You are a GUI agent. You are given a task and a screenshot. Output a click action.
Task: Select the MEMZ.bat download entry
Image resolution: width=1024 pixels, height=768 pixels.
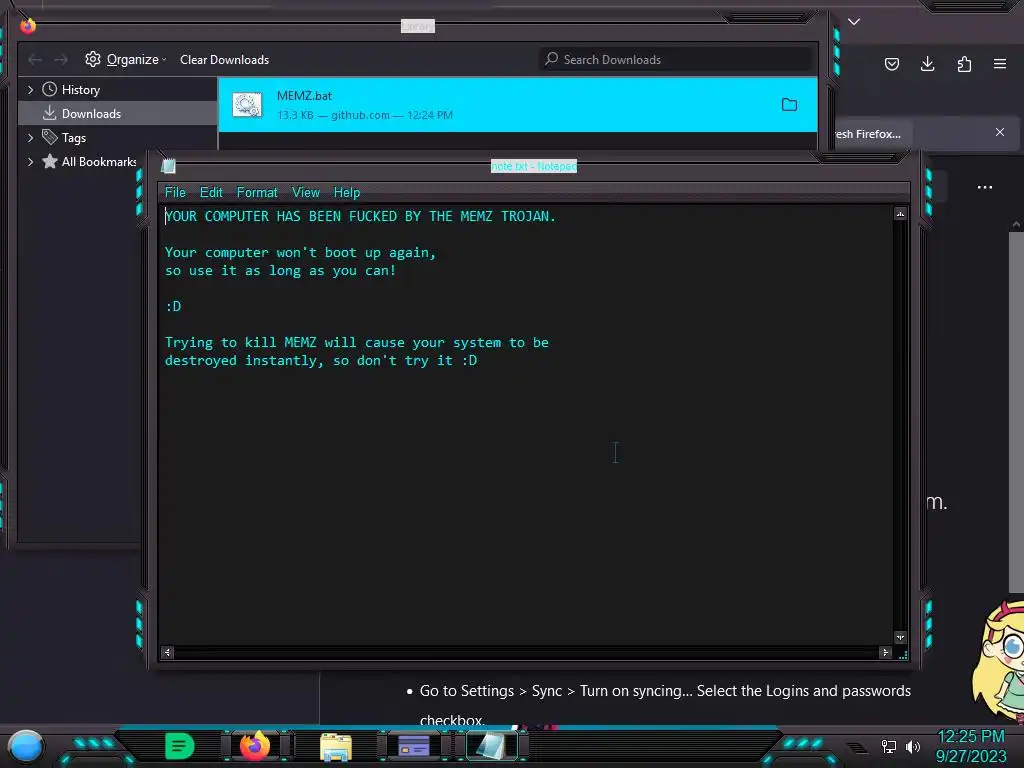(x=517, y=104)
